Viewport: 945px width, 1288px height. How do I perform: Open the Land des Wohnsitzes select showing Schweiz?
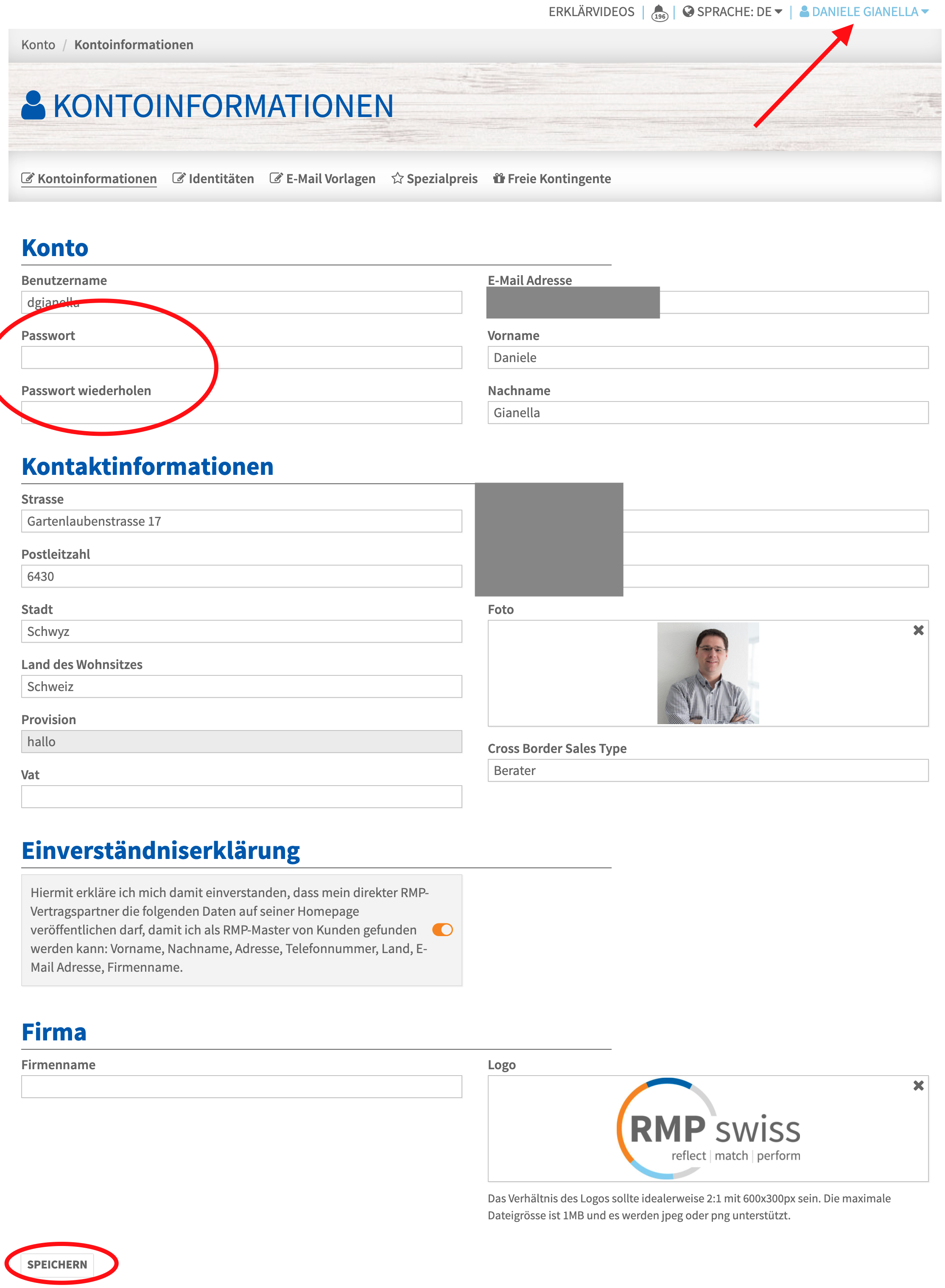click(x=241, y=686)
